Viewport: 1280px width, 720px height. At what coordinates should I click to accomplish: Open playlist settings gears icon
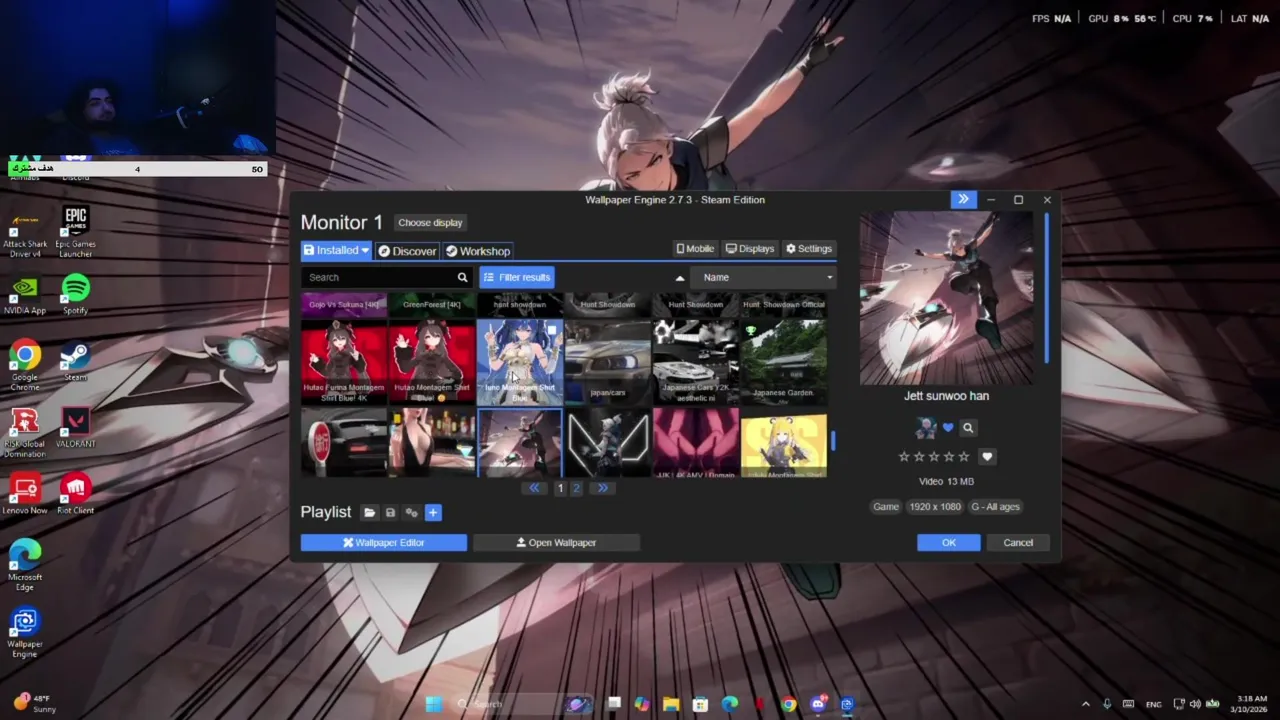411,512
